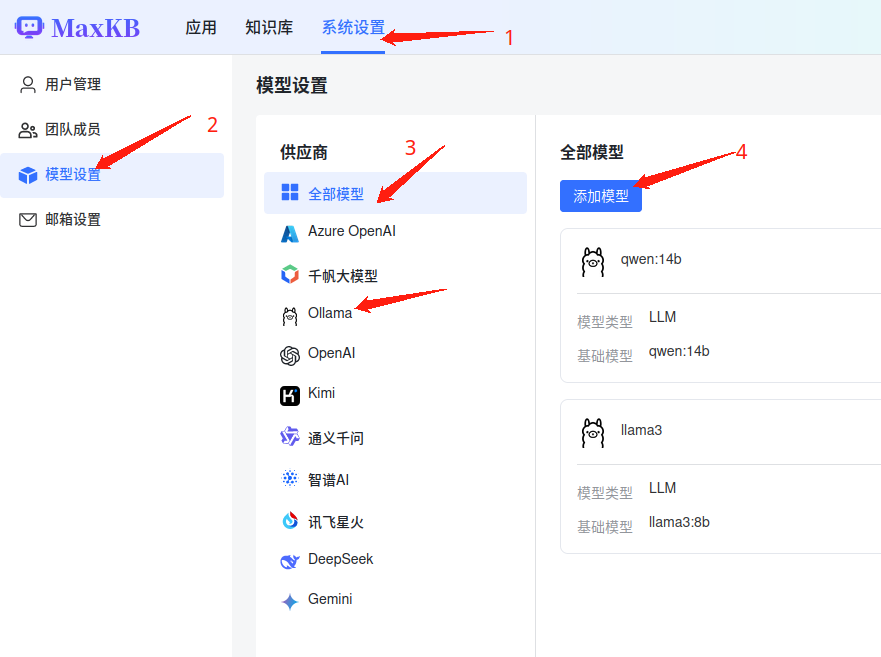Select 模型设置 in the sidebar
The image size is (881, 657).
coord(112,175)
